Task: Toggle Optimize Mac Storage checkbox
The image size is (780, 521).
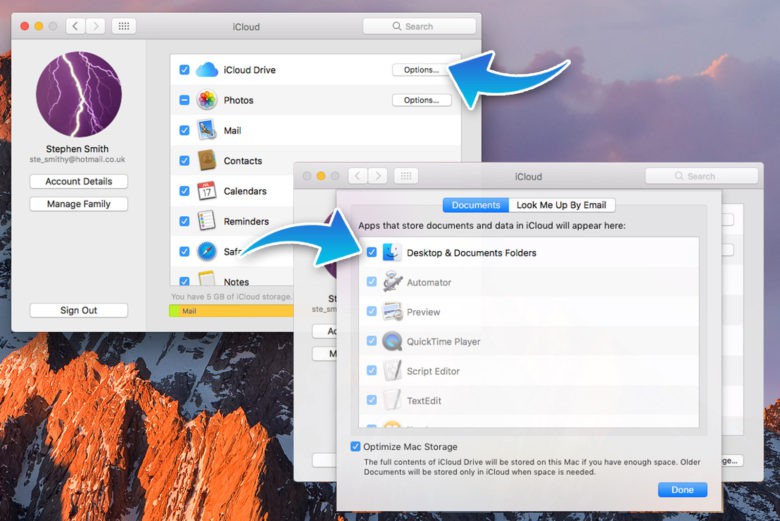Action: (x=355, y=446)
